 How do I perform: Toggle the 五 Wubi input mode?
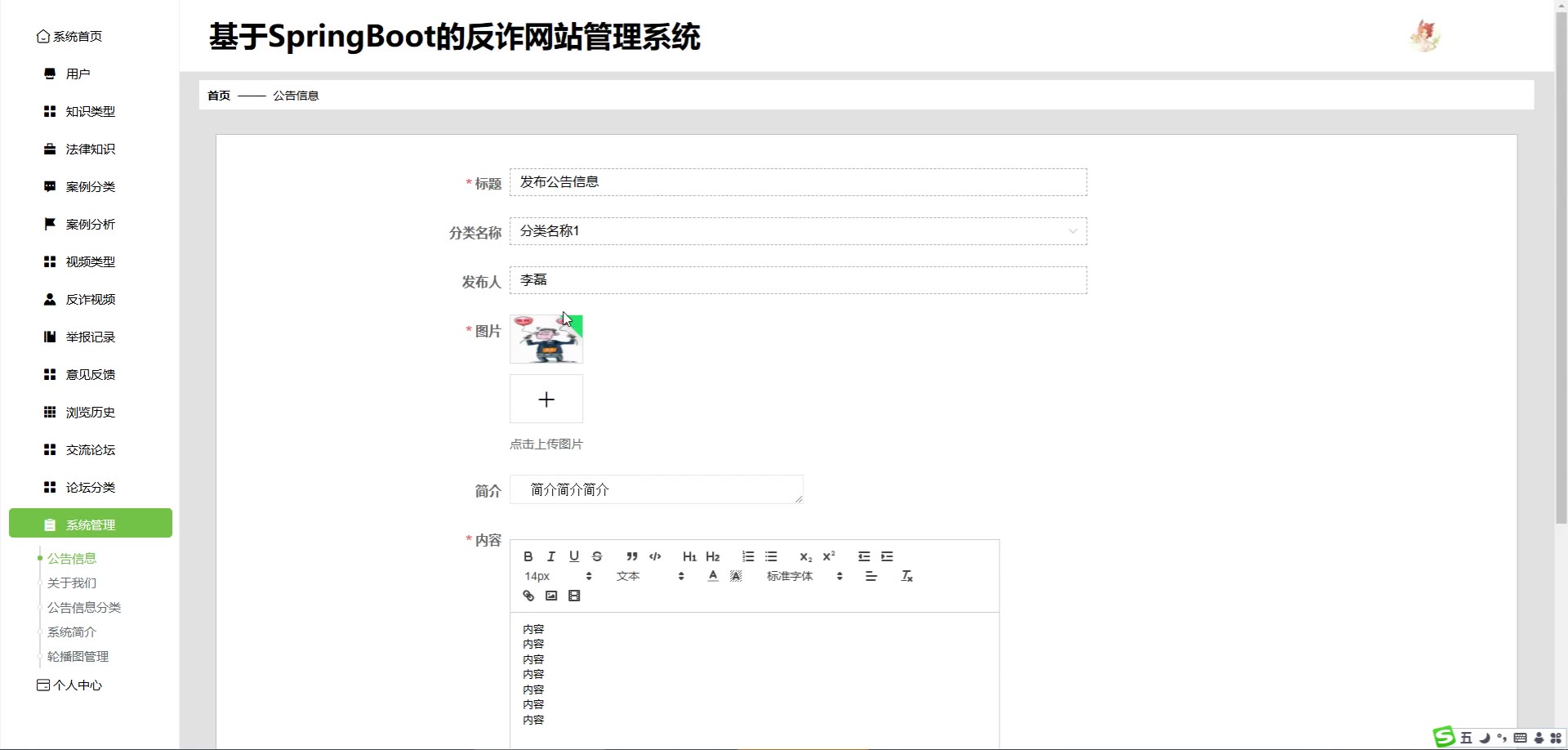(1467, 738)
